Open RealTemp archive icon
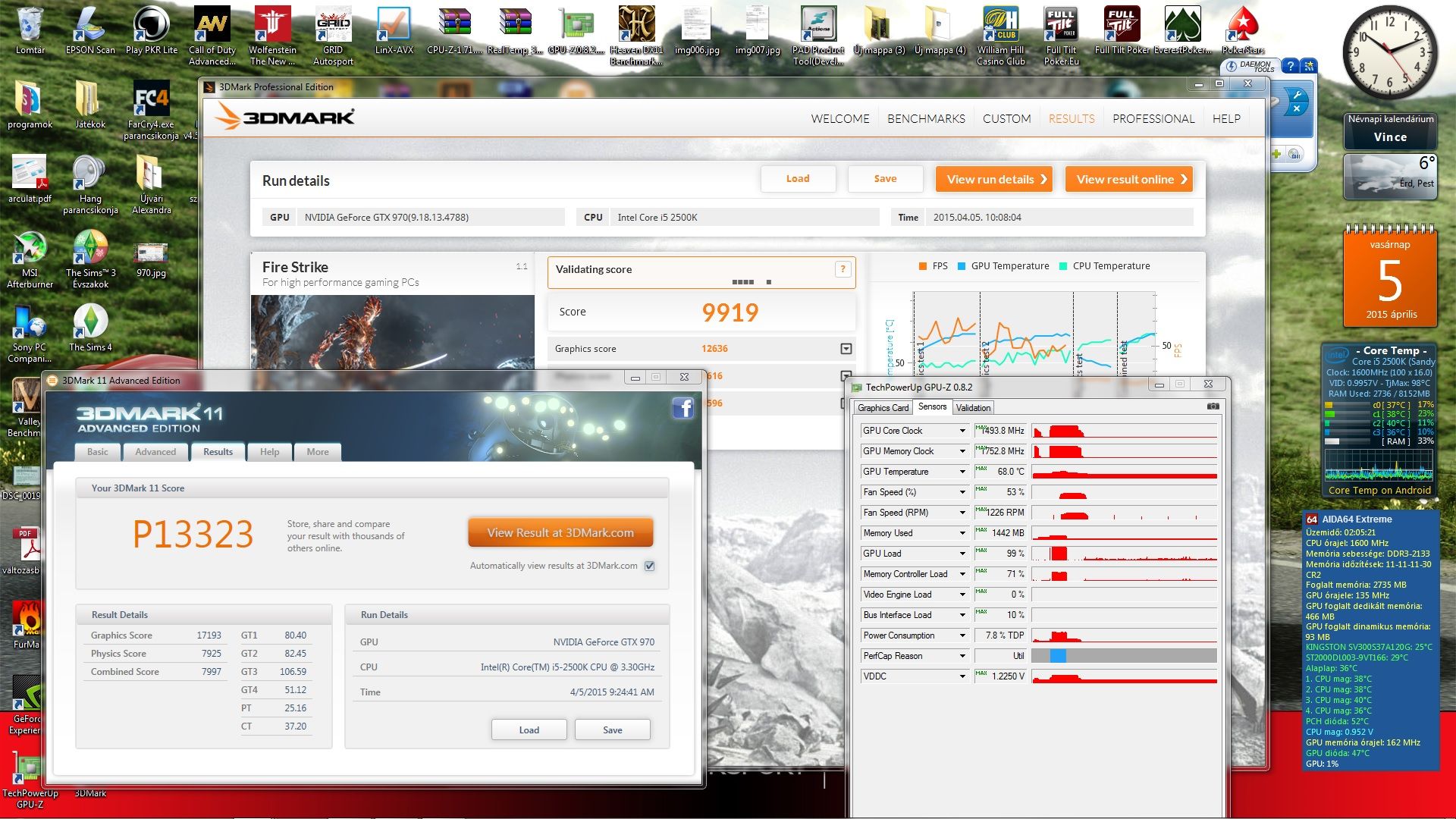Viewport: 1456px width, 819px height. pyautogui.click(x=515, y=30)
